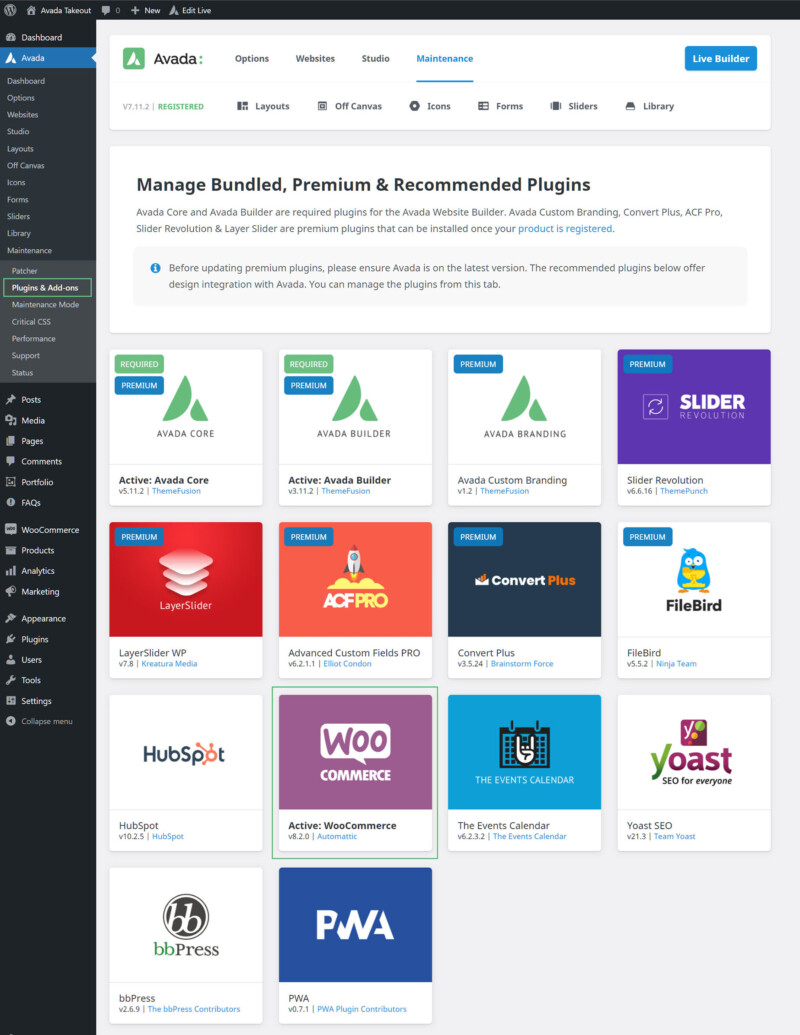This screenshot has height=1035, width=800.
Task: Open the Appearance menu in the sidebar
Action: 44,617
